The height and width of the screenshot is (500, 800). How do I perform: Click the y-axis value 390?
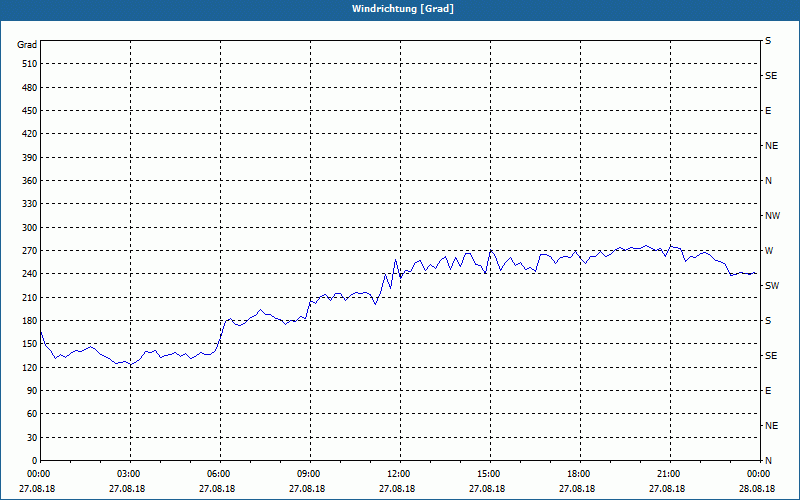[x=30, y=158]
